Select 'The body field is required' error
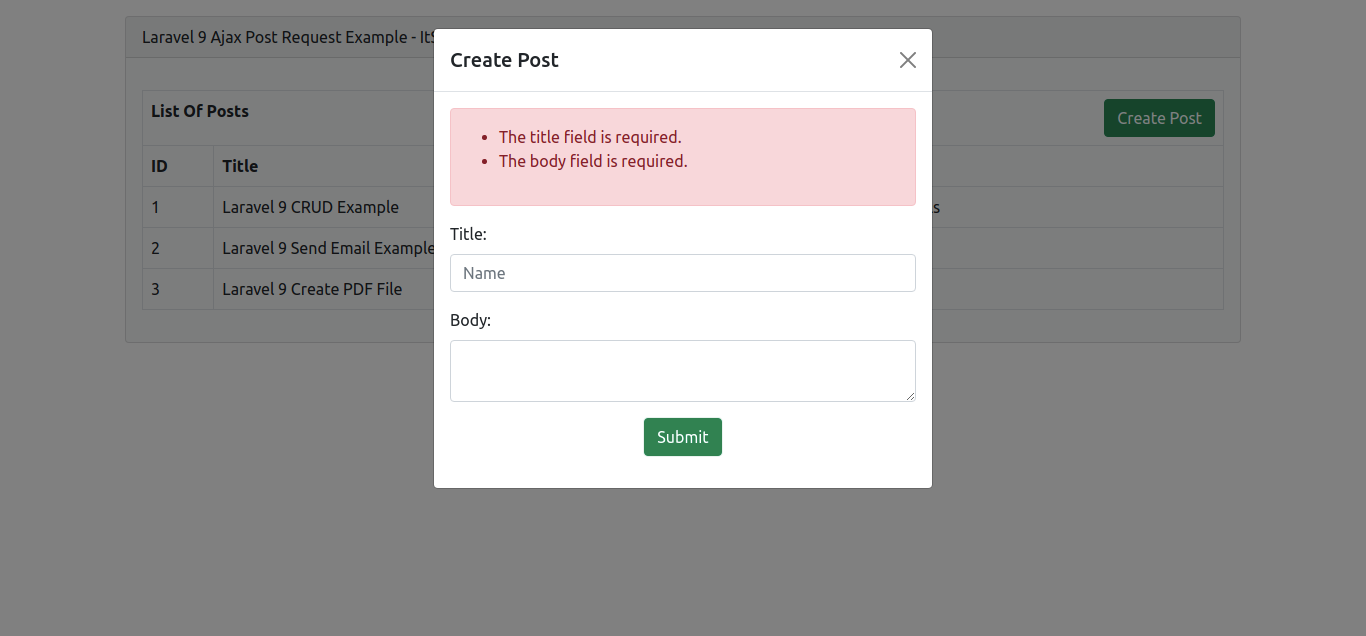Image resolution: width=1366 pixels, height=636 pixels. [592, 161]
